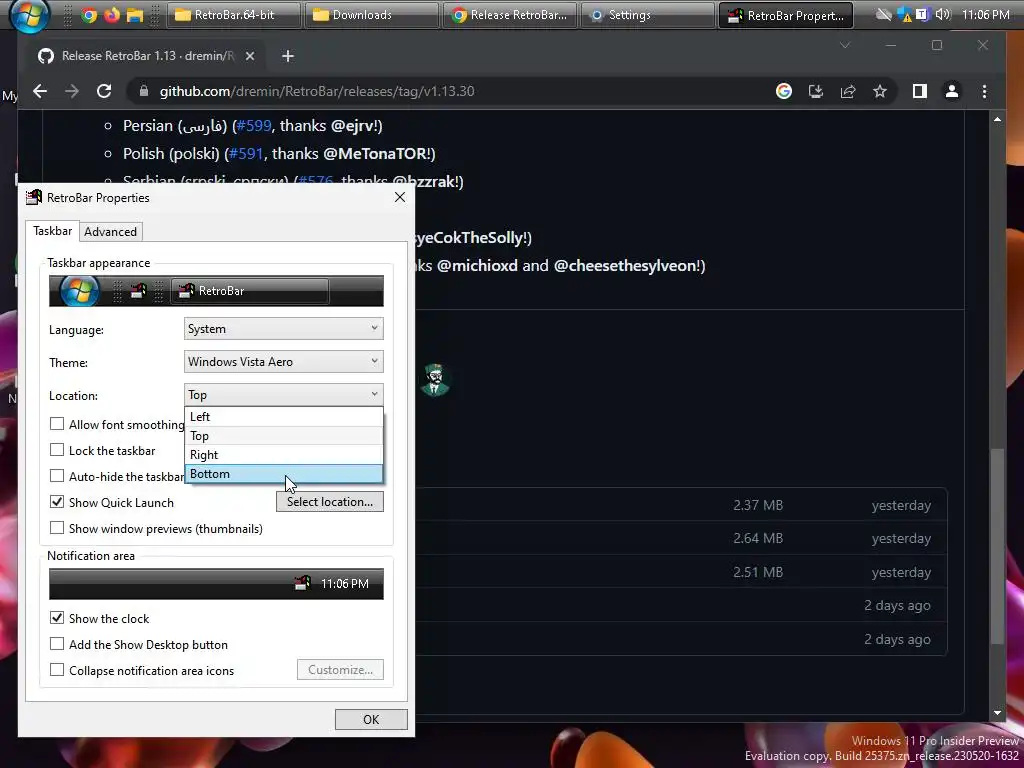Switch to the Advanced tab
The height and width of the screenshot is (768, 1024).
click(110, 232)
